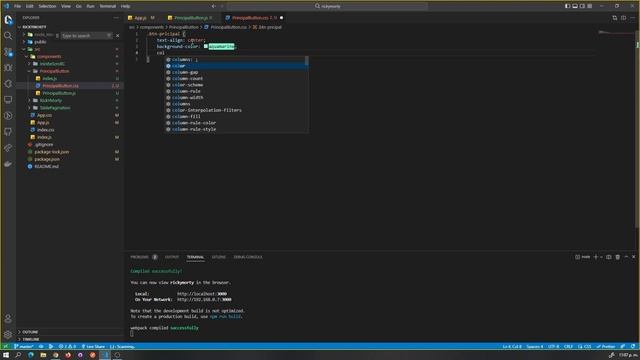Image resolution: width=640 pixels, height=360 pixels.
Task: Toggle primary side bar layout icon
Action: pyautogui.click(x=567, y=6)
